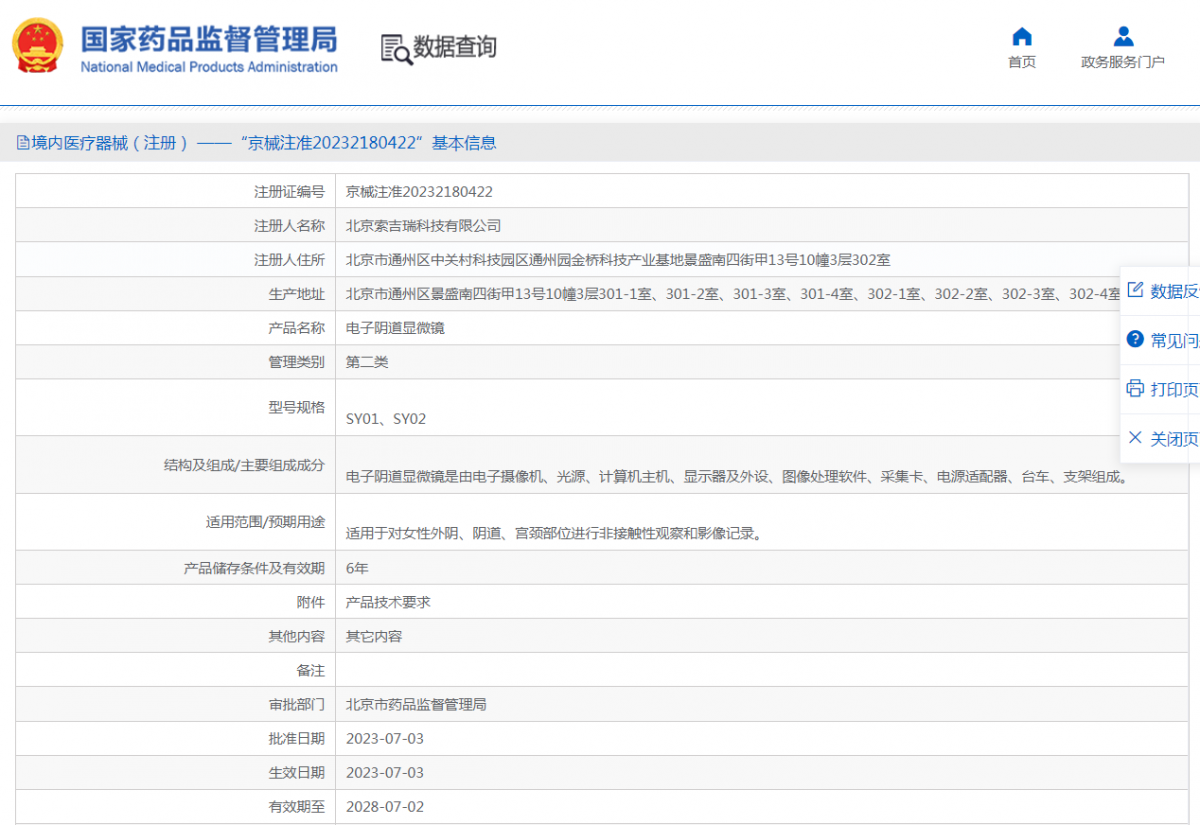
Task: Click the 数据反馈 edit-pencil icon
Action: (x=1136, y=289)
